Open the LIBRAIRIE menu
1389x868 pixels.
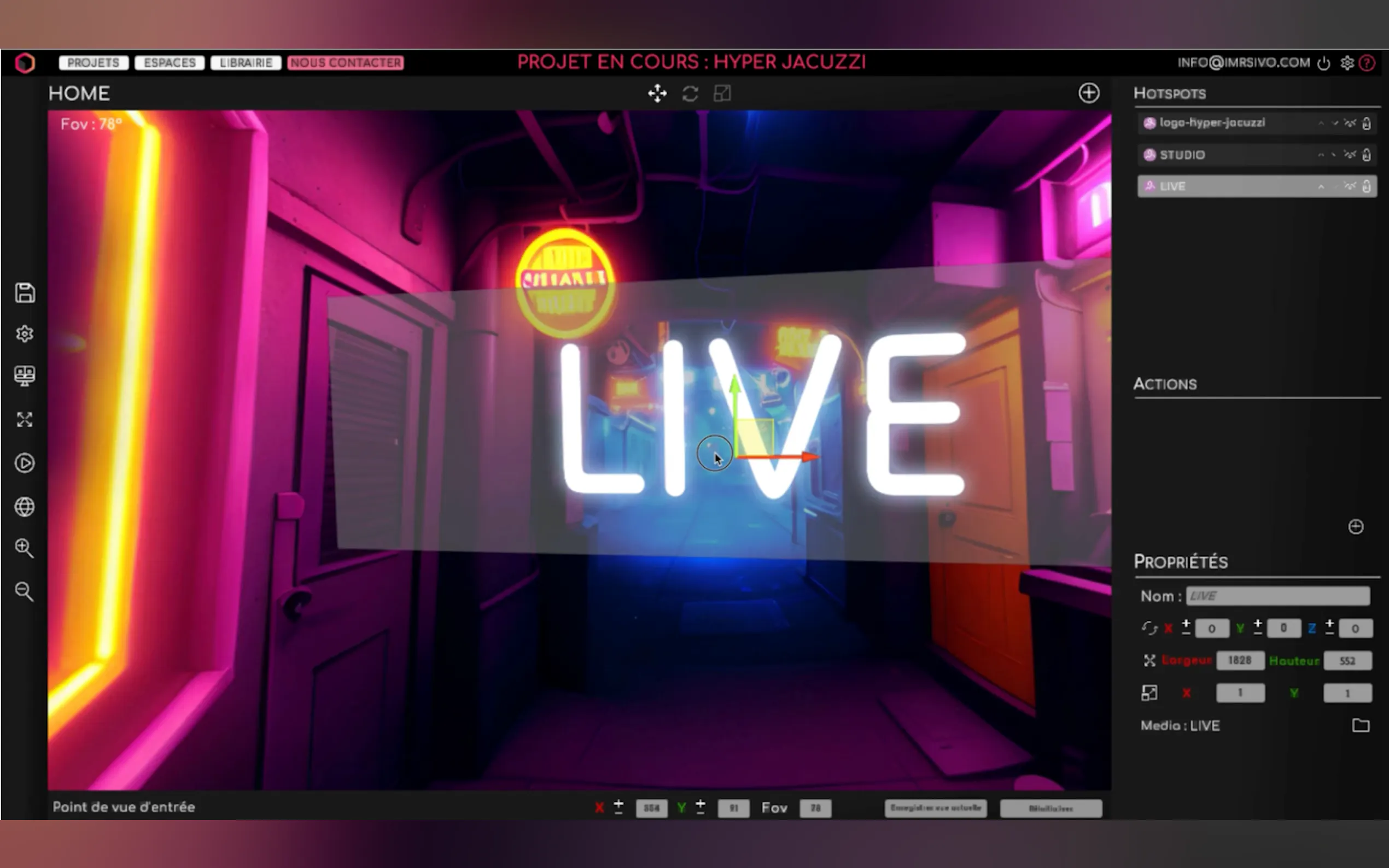tap(246, 62)
